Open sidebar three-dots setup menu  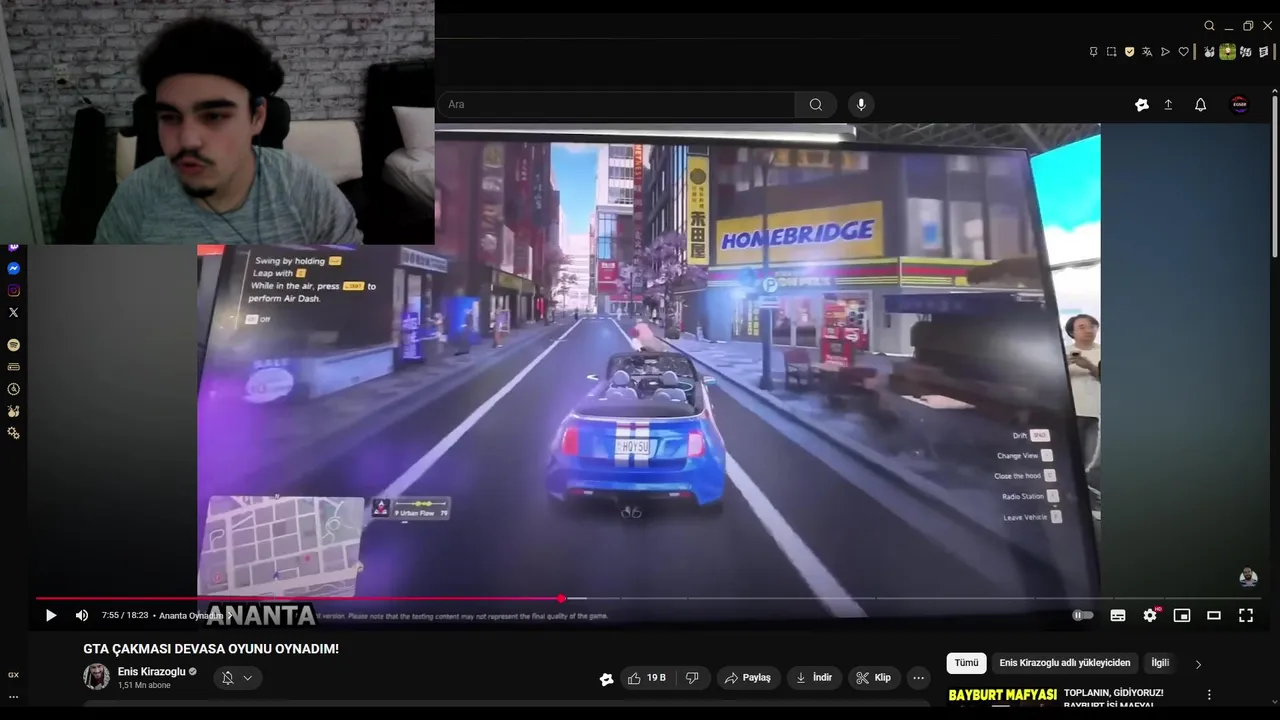(13, 697)
